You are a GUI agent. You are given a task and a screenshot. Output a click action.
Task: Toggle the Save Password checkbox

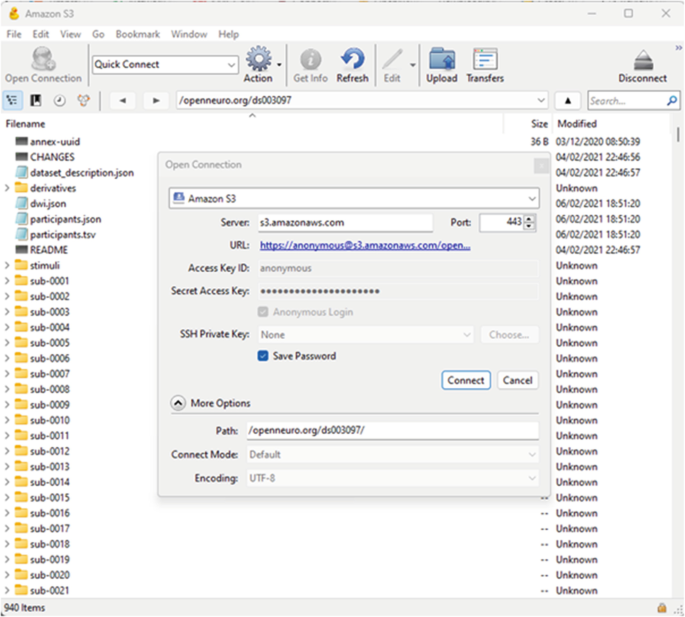tap(263, 356)
